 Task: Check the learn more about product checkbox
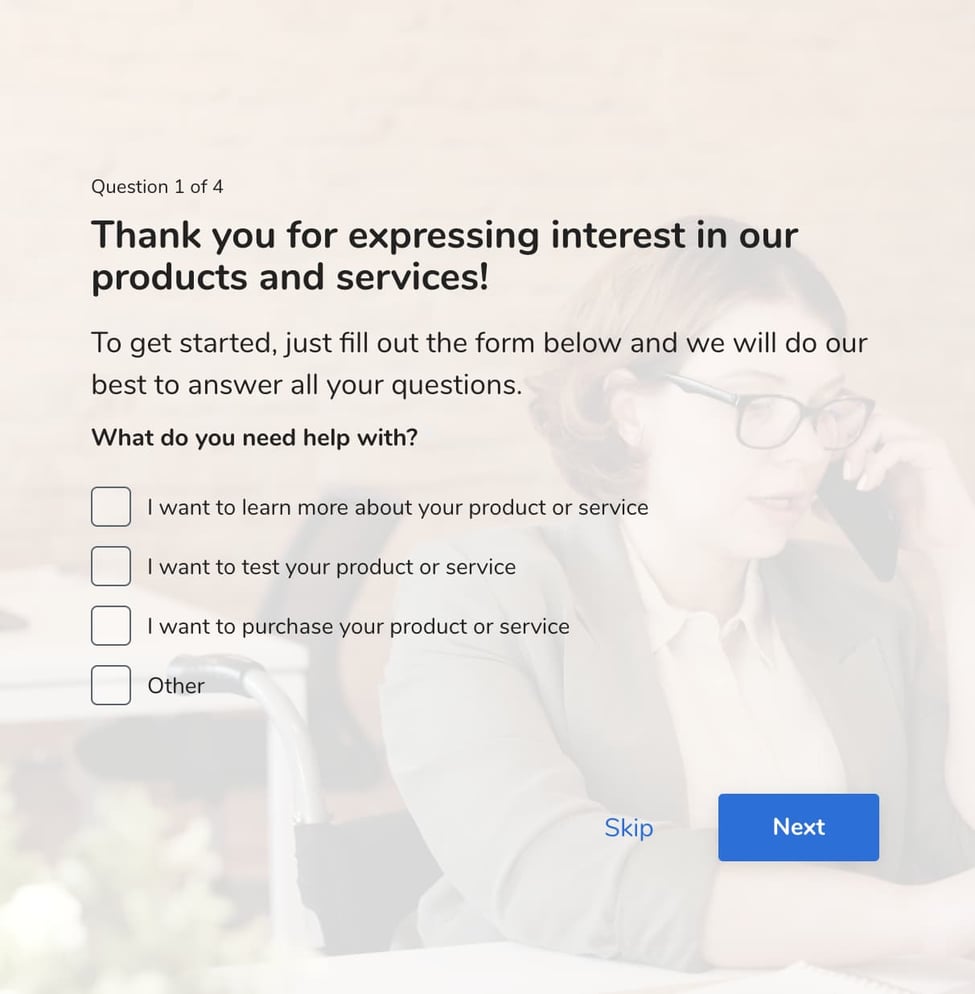[x=111, y=507]
